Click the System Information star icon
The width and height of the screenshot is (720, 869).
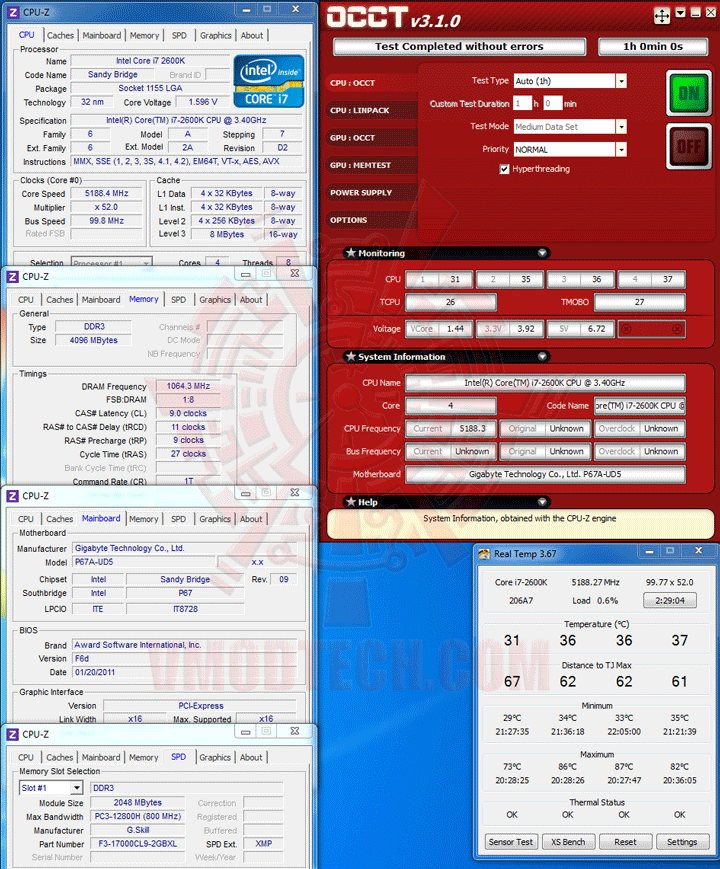(350, 356)
